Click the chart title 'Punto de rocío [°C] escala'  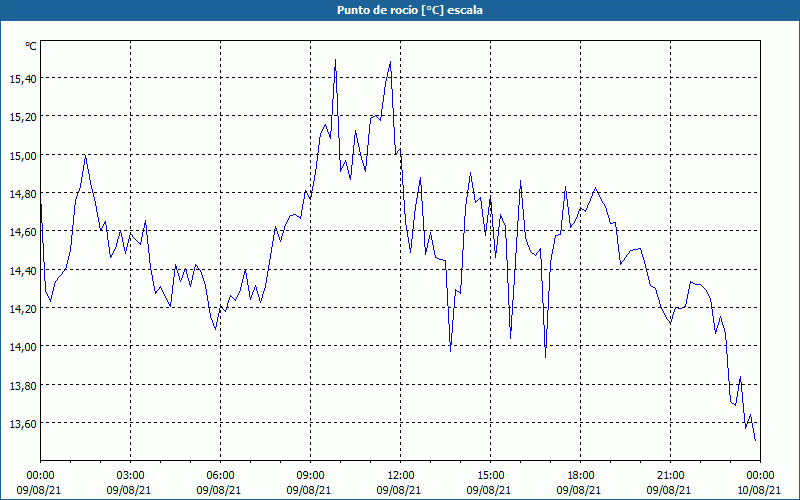(x=410, y=10)
